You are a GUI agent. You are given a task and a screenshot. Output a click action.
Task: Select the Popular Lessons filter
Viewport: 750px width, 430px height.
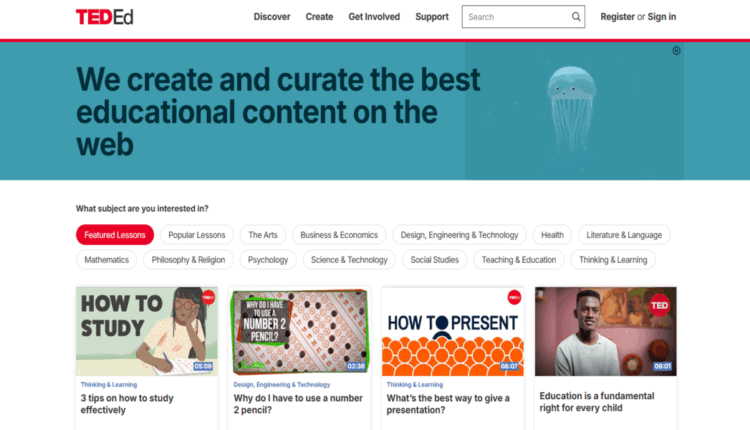point(196,235)
